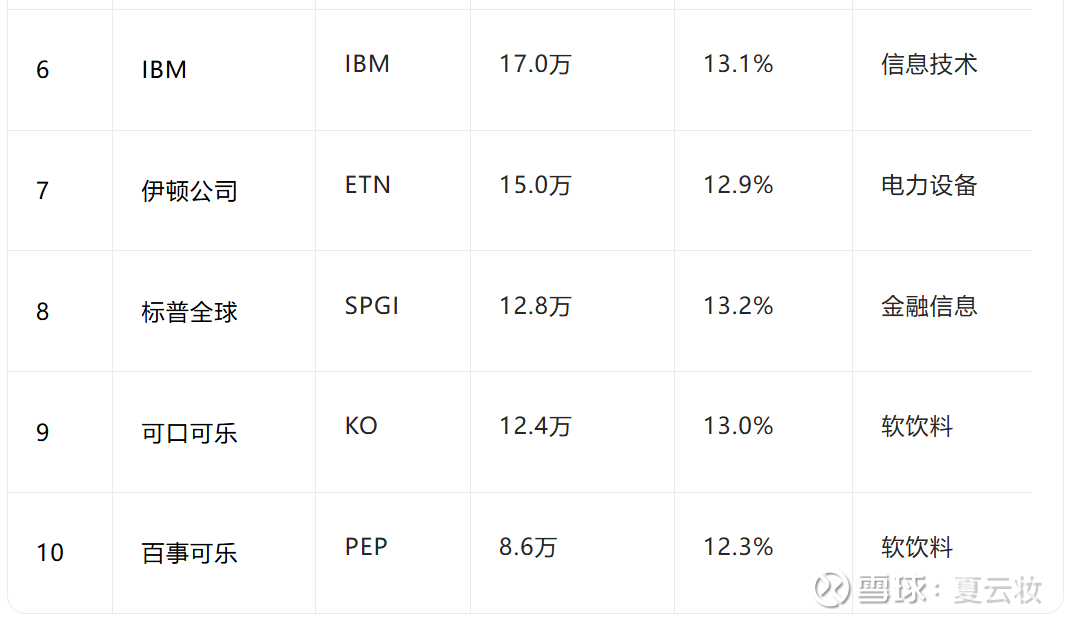1073x623 pixels.
Task: Click the 信息技术 industry cell
Action: 929,64
